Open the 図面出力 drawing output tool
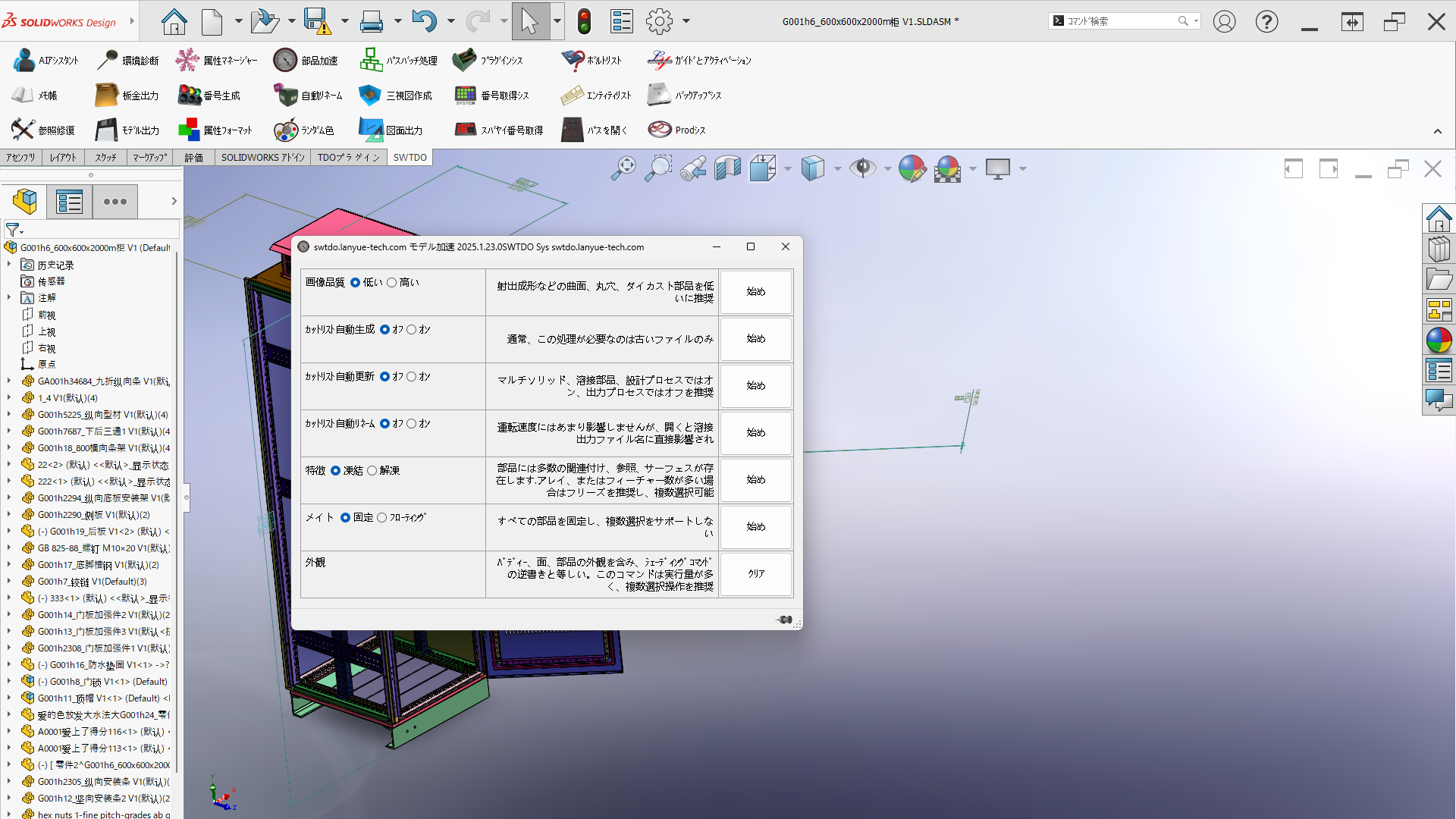 pyautogui.click(x=371, y=130)
